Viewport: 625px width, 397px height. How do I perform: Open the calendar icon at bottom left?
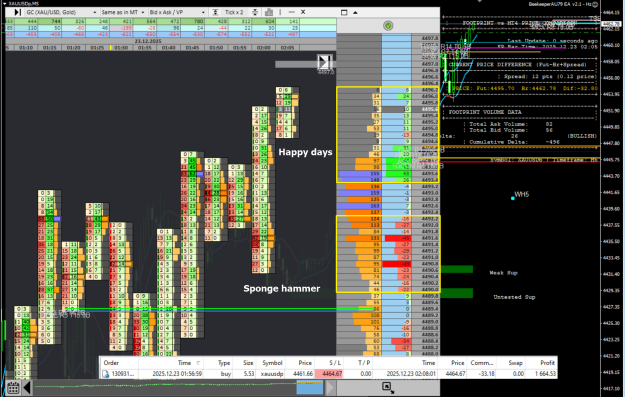[13, 387]
